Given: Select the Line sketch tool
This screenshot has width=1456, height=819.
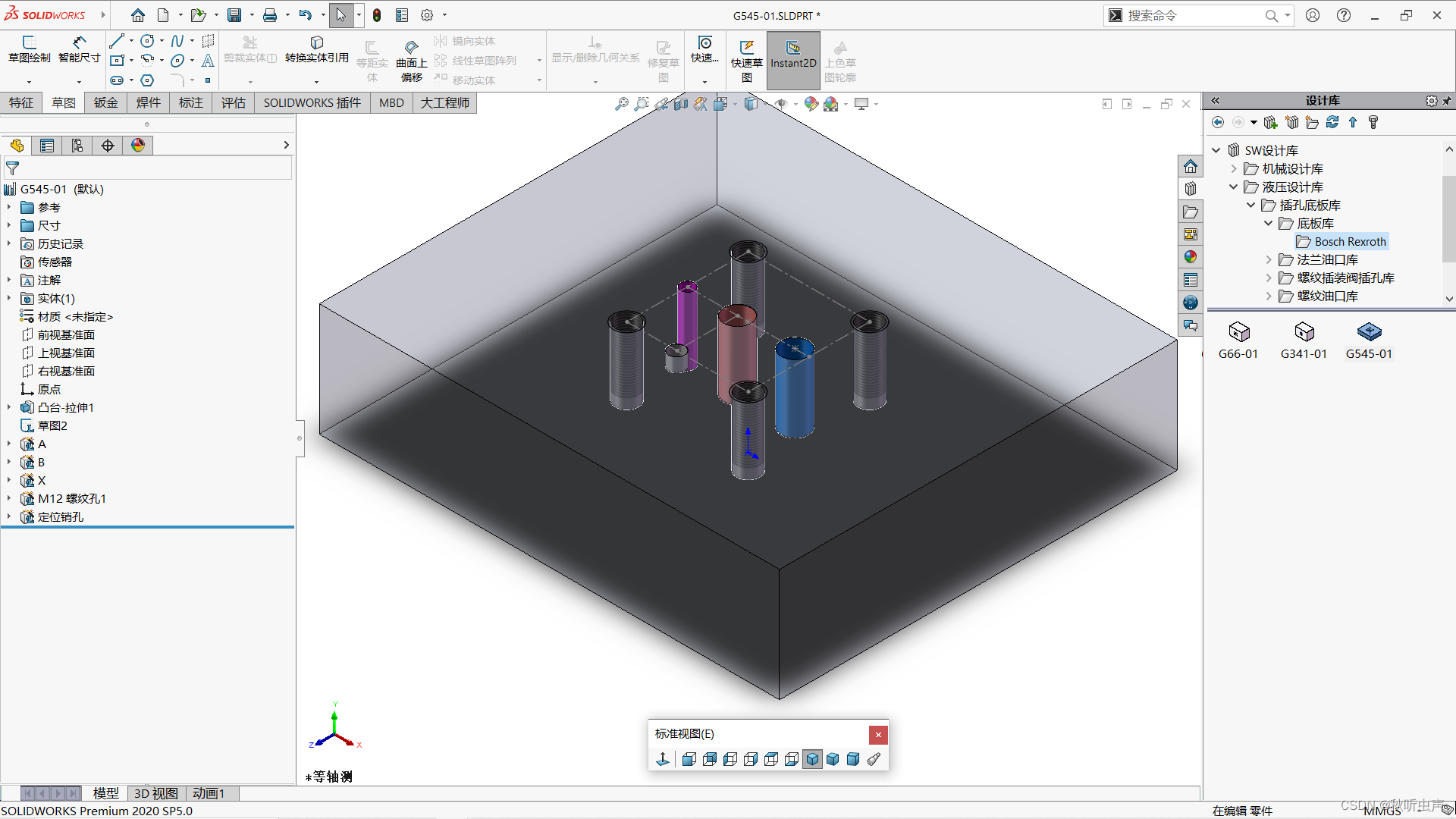Looking at the screenshot, I should click(x=116, y=41).
